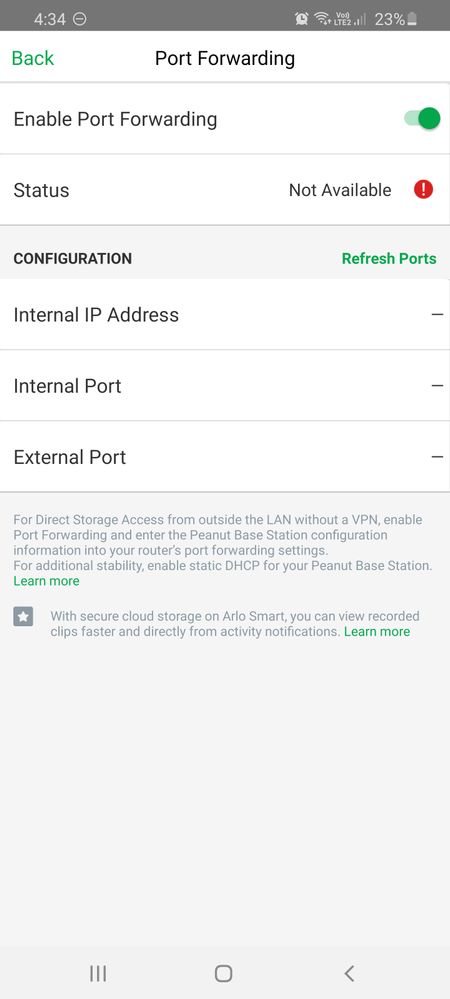Select the Internal Port row

click(225, 385)
